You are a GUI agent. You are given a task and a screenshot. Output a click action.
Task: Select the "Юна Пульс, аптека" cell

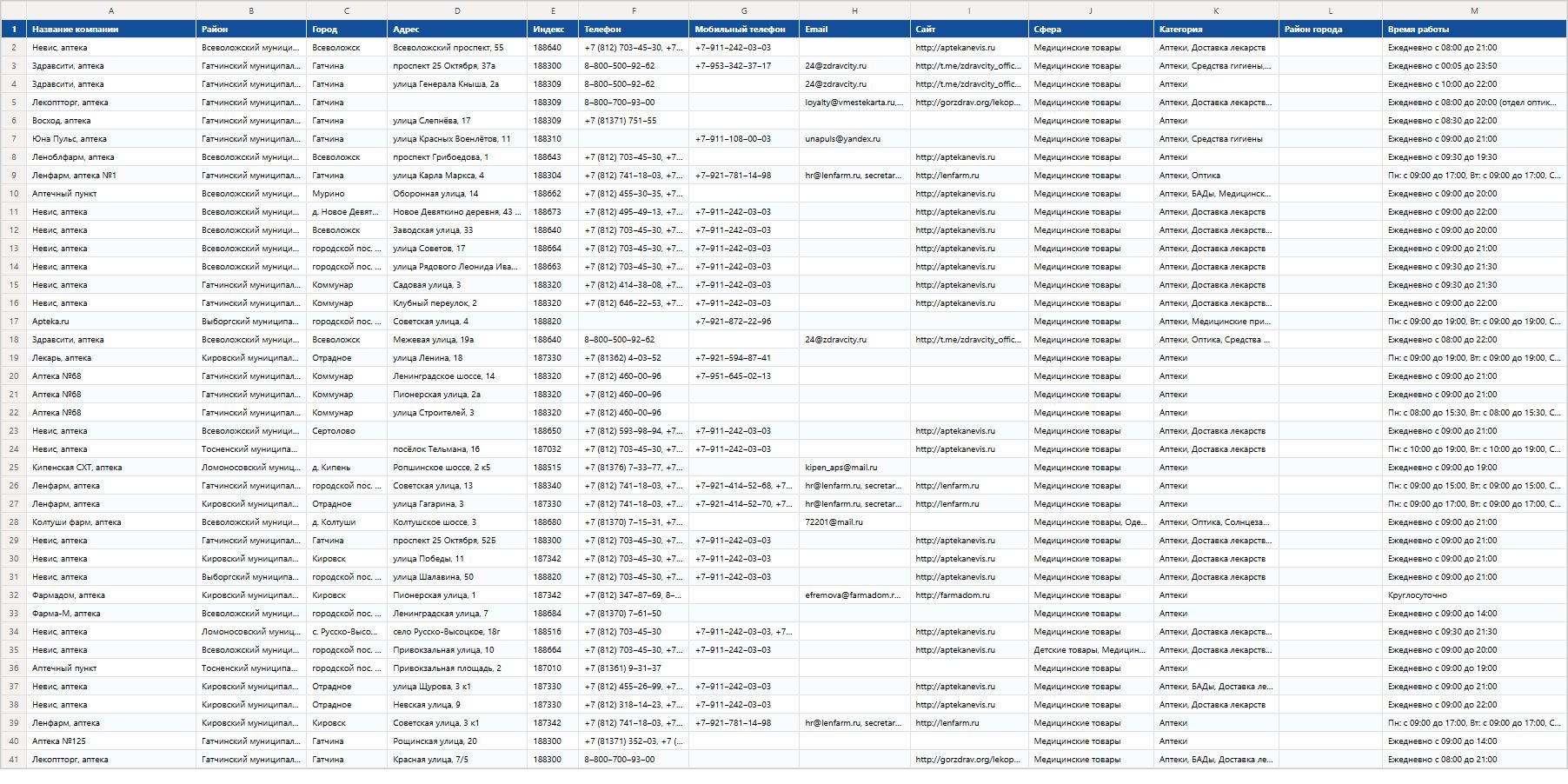[x=111, y=139]
